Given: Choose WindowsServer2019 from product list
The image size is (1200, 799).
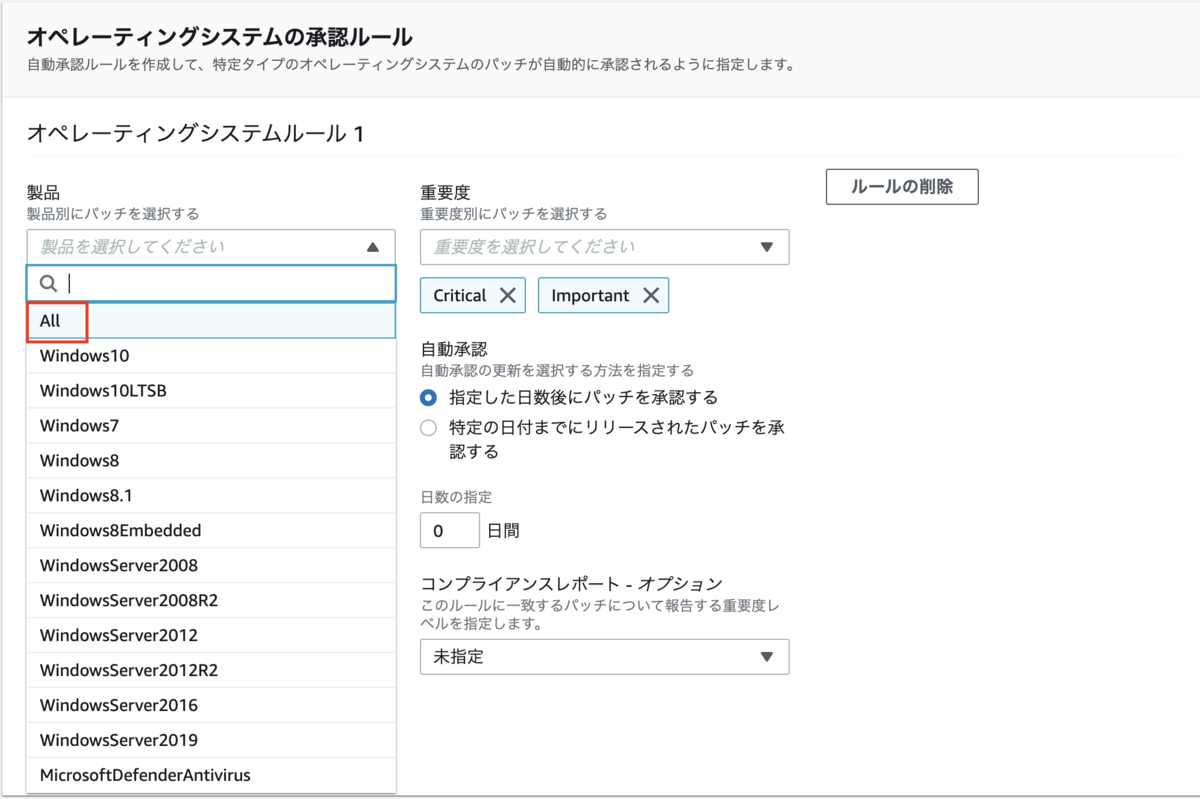Looking at the screenshot, I should (x=211, y=741).
